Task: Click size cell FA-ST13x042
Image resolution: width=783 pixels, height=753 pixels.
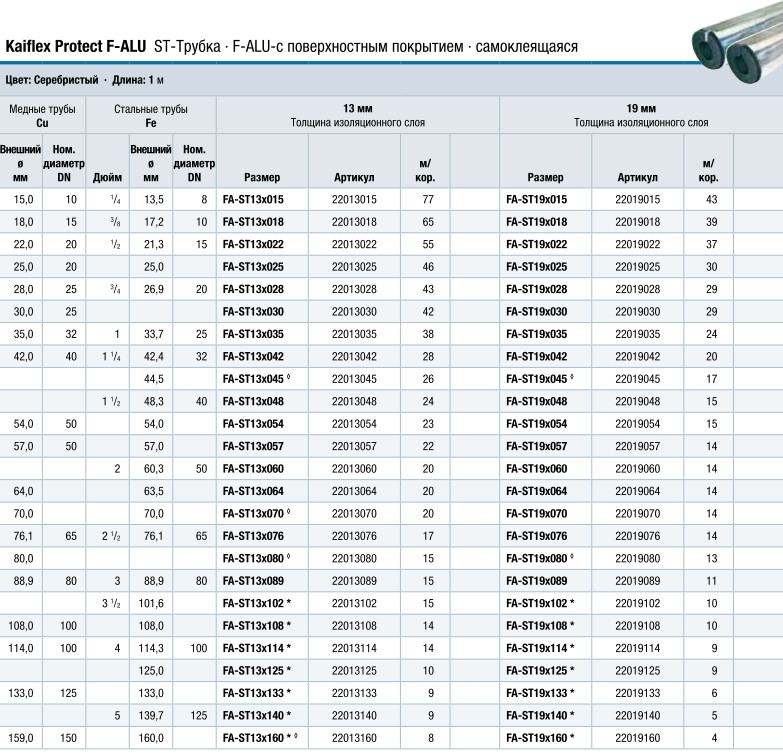Action: coord(253,357)
